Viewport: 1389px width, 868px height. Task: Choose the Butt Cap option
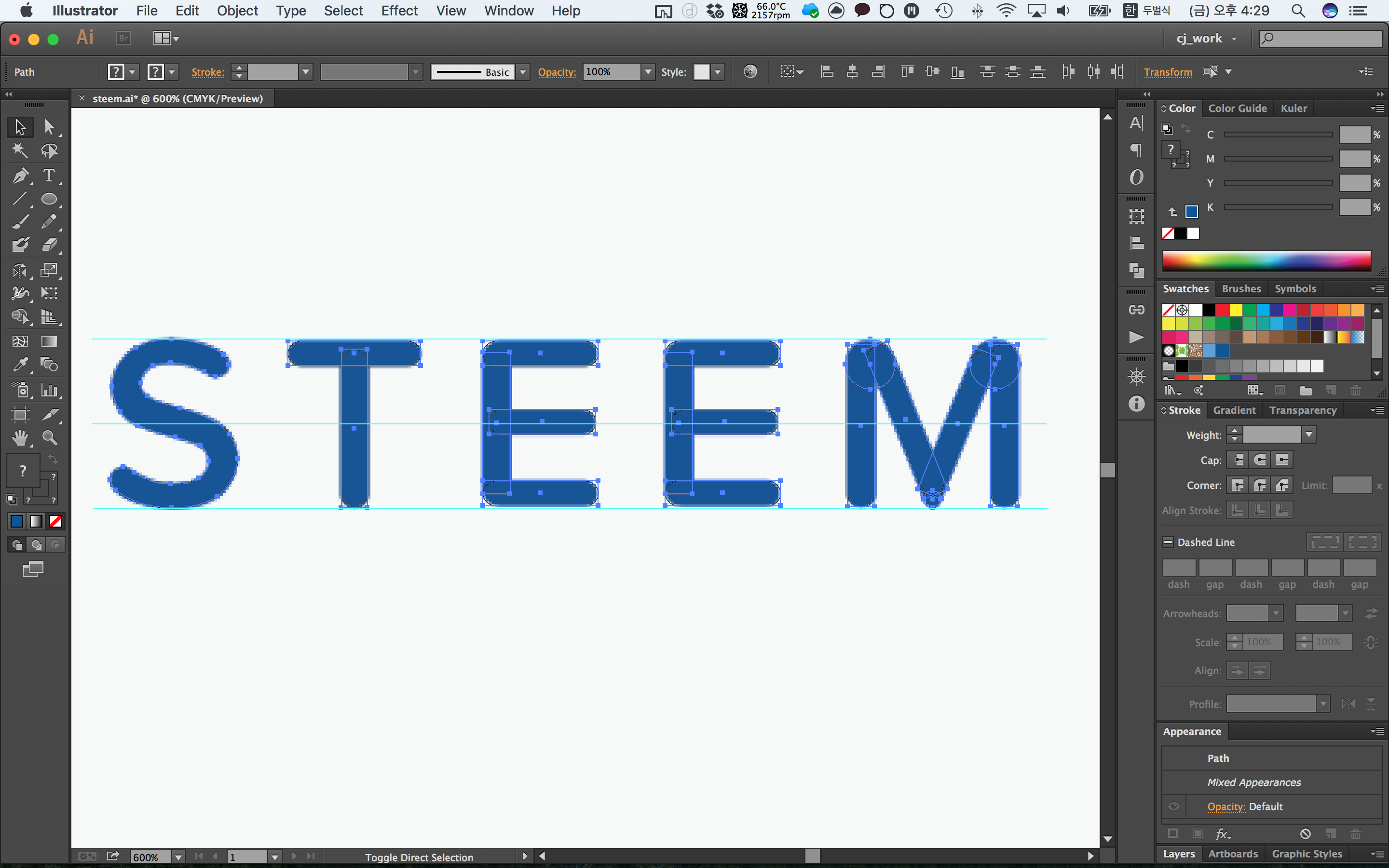pos(1238,460)
